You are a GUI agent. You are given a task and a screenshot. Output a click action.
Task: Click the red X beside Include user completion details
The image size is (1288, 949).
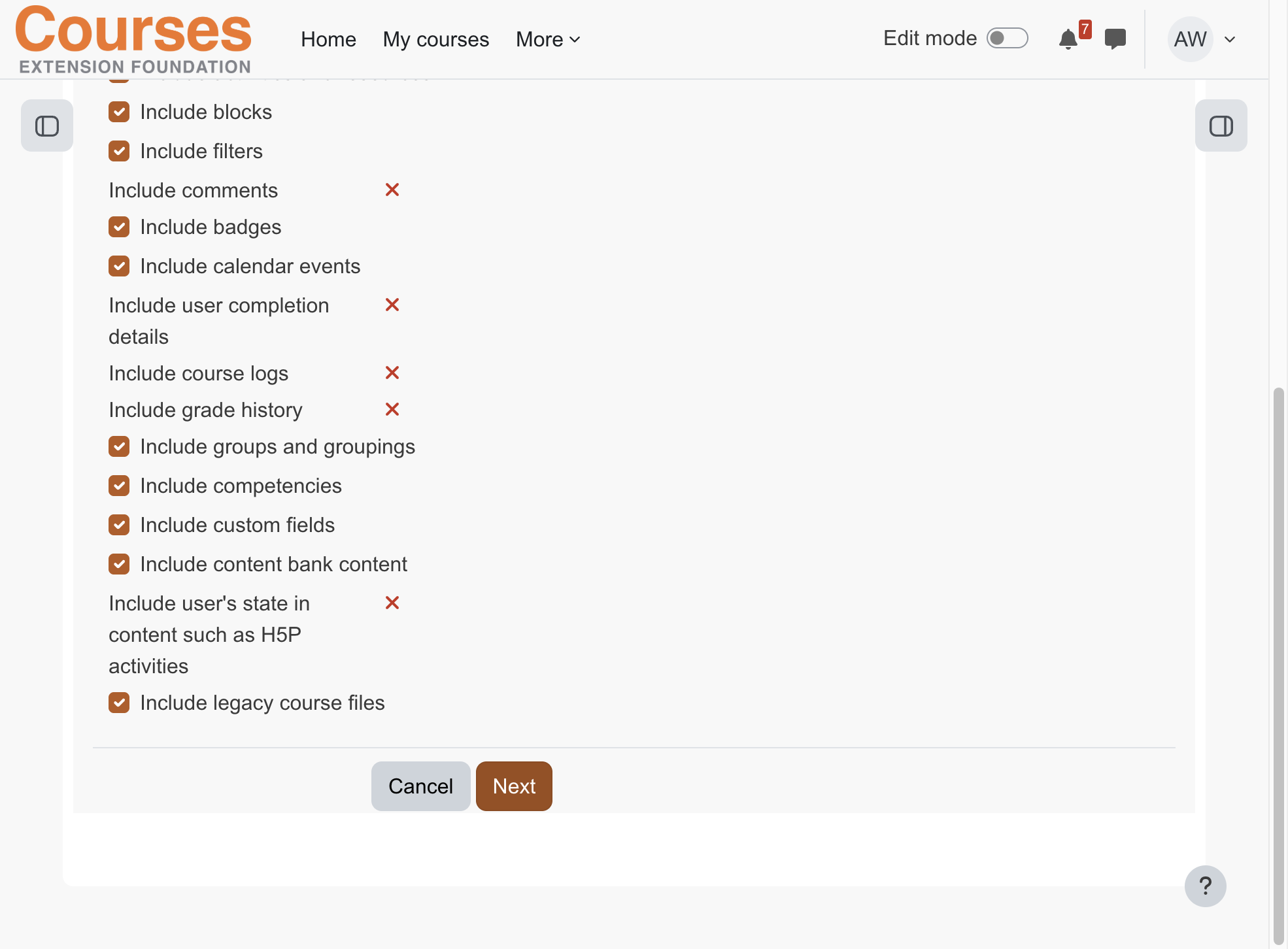tap(392, 305)
